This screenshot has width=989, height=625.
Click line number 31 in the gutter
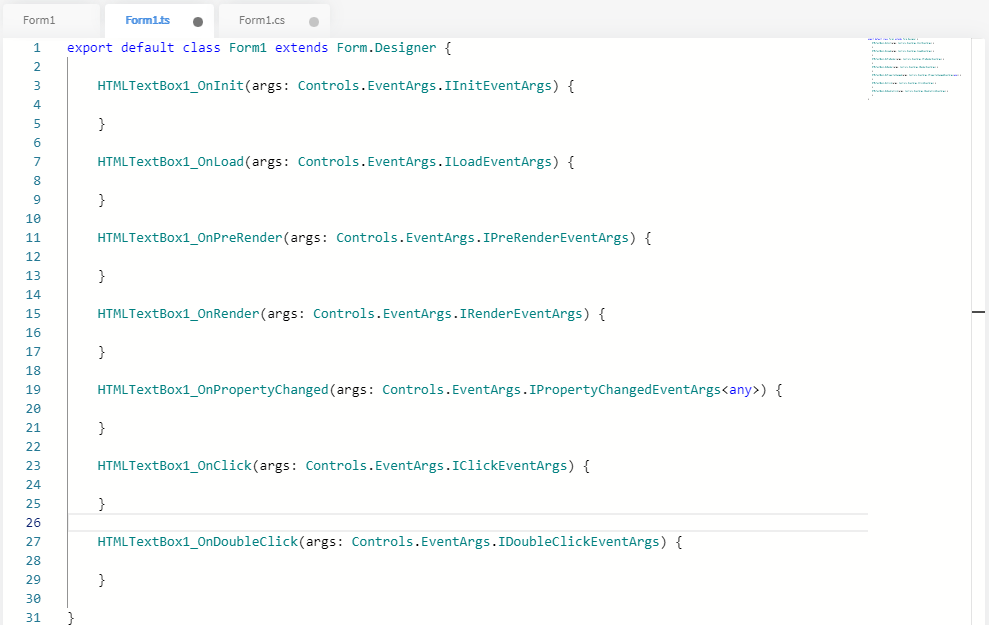(33, 618)
